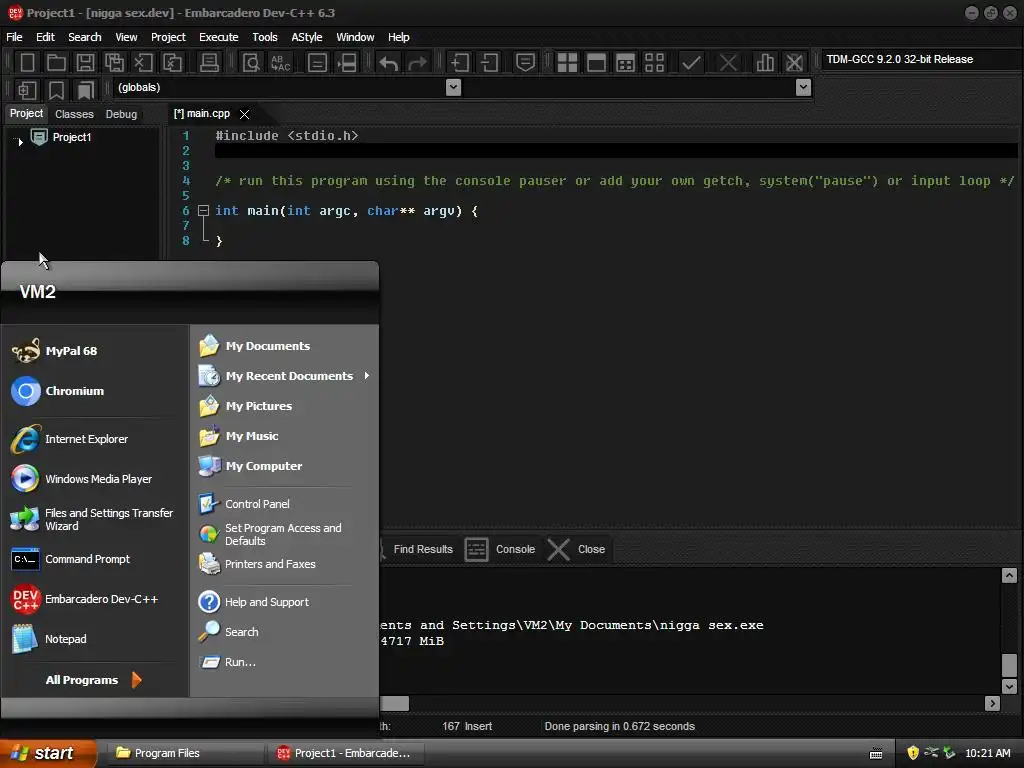The width and height of the screenshot is (1024, 768).
Task: Place the cursor on editor line 2
Action: click(x=615, y=151)
